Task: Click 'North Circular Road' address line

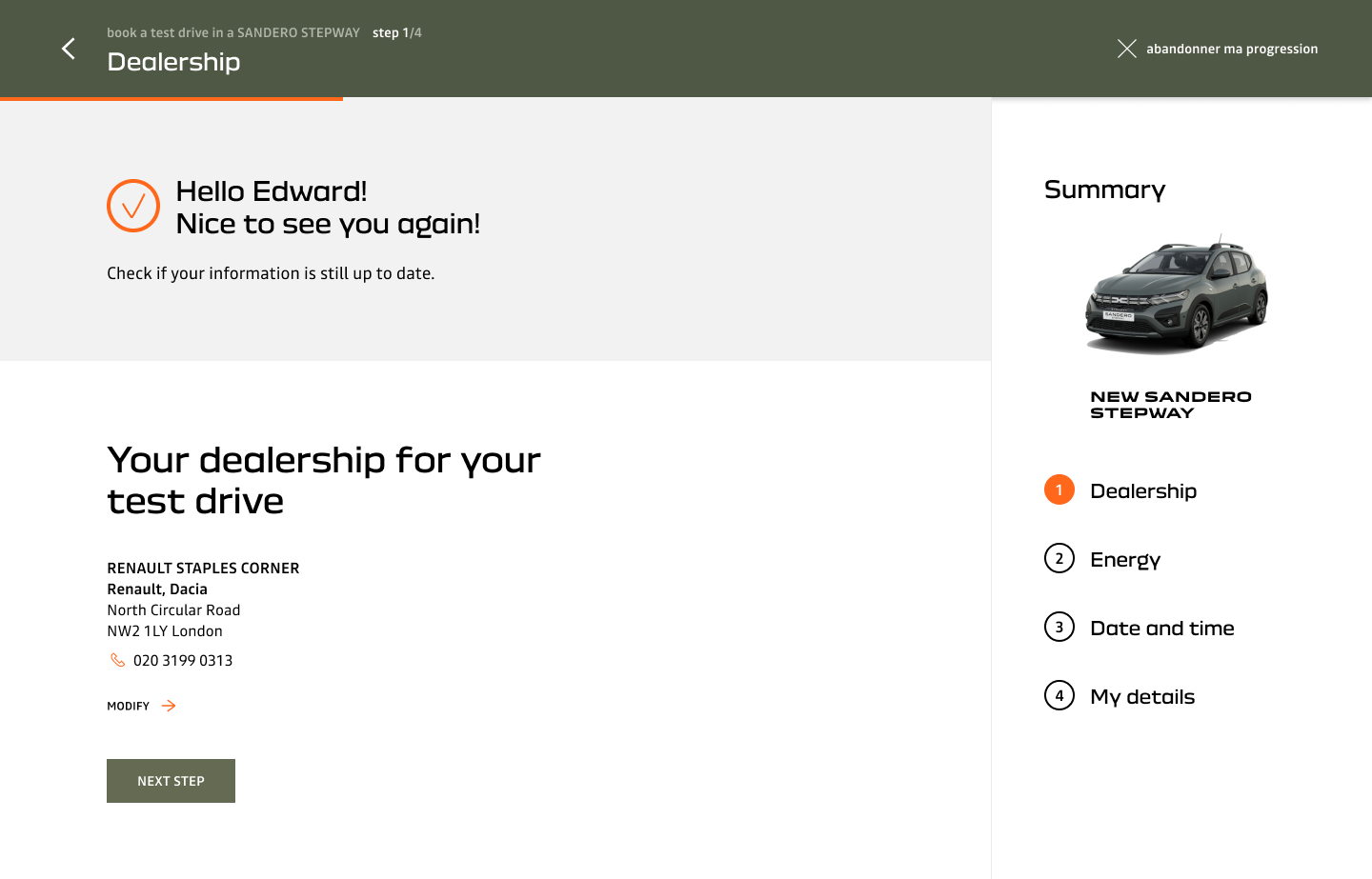Action: tap(173, 610)
